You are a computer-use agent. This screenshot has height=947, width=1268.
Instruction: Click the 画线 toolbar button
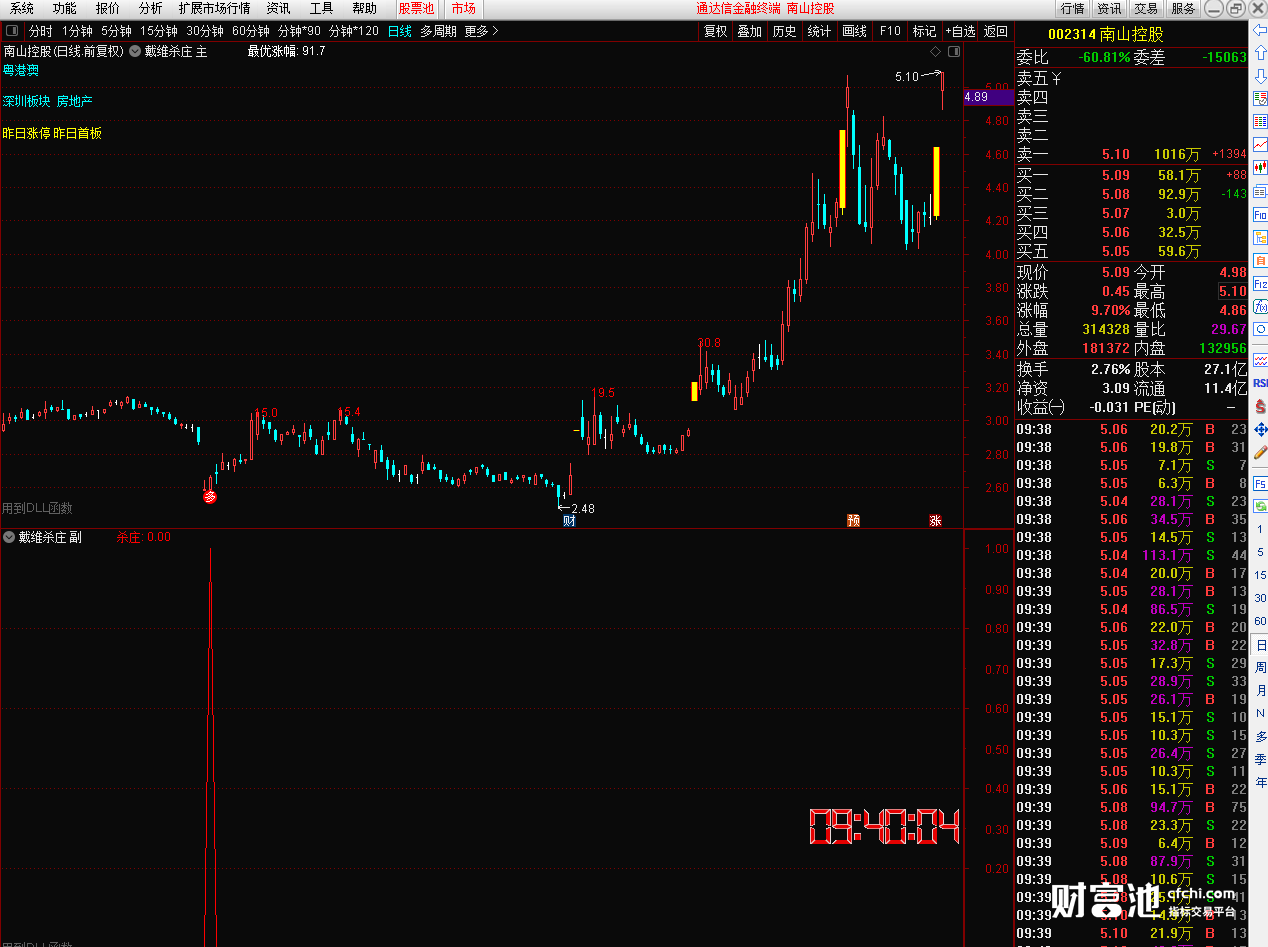coord(854,31)
